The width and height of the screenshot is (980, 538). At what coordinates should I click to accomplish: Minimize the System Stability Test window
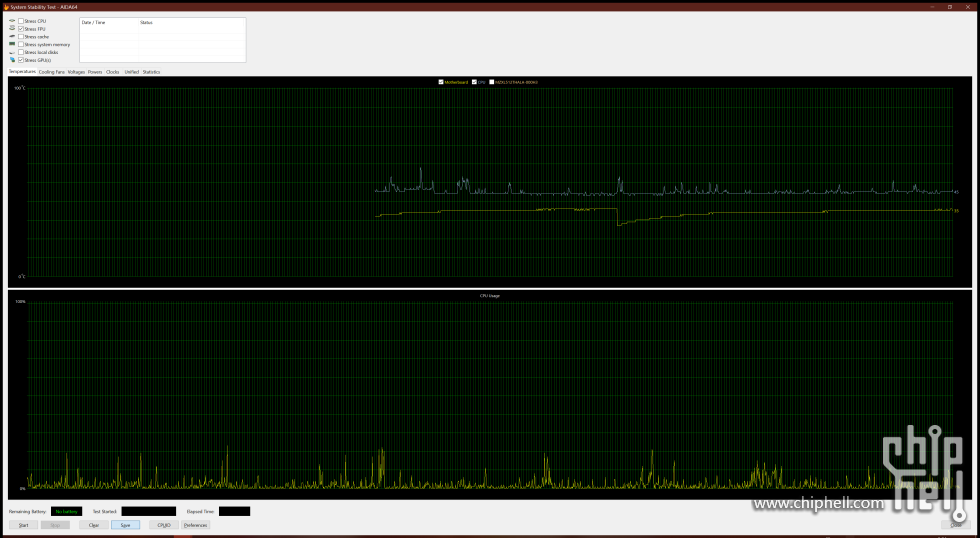(932, 7)
